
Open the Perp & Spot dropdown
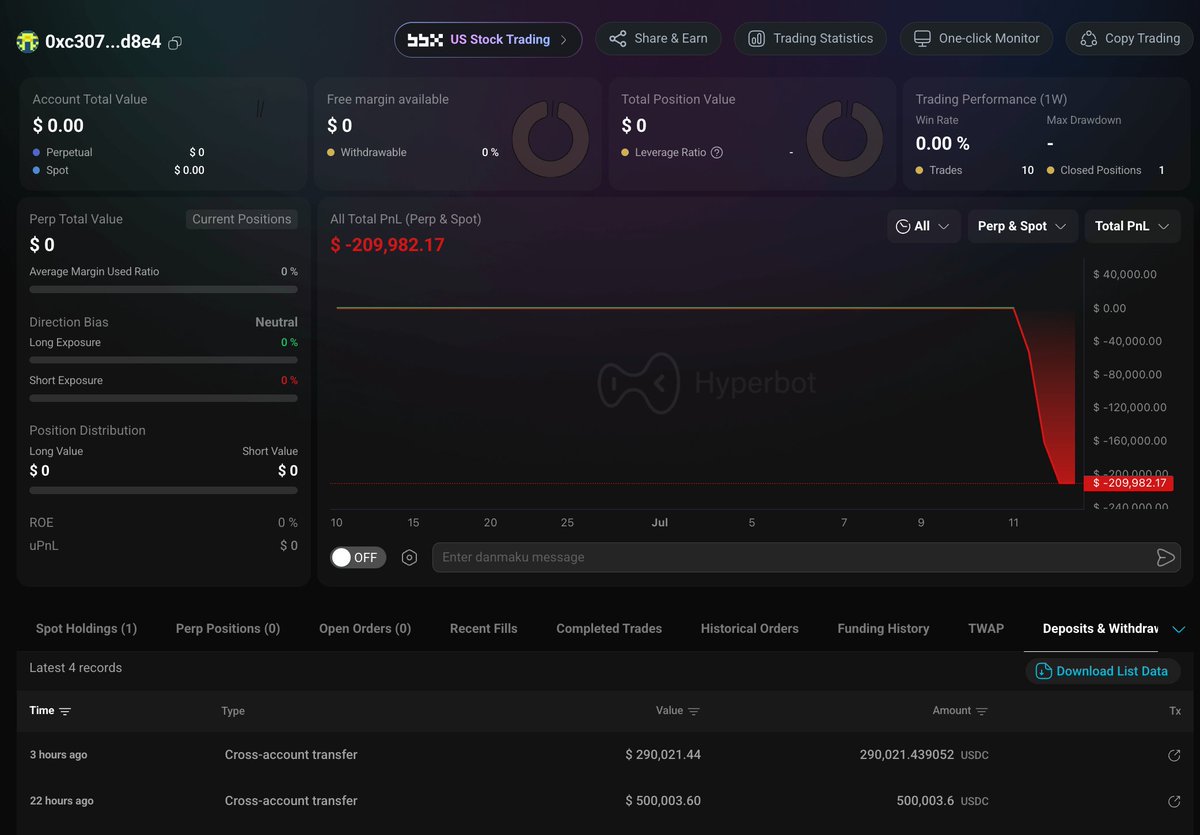tap(1023, 226)
